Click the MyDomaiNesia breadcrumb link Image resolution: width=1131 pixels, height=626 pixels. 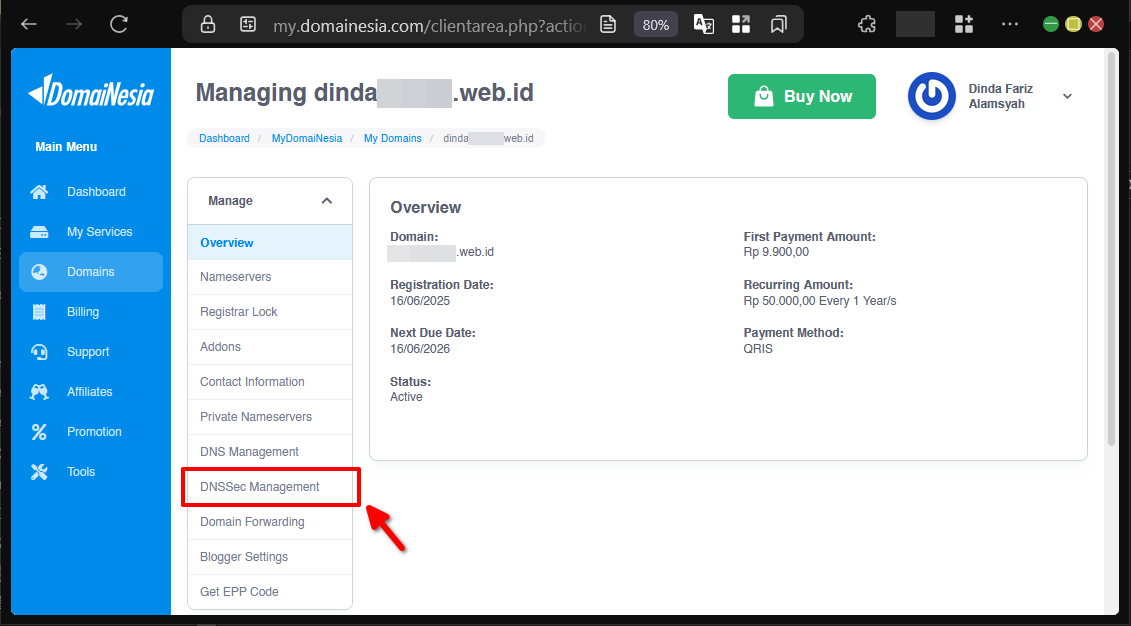[307, 138]
